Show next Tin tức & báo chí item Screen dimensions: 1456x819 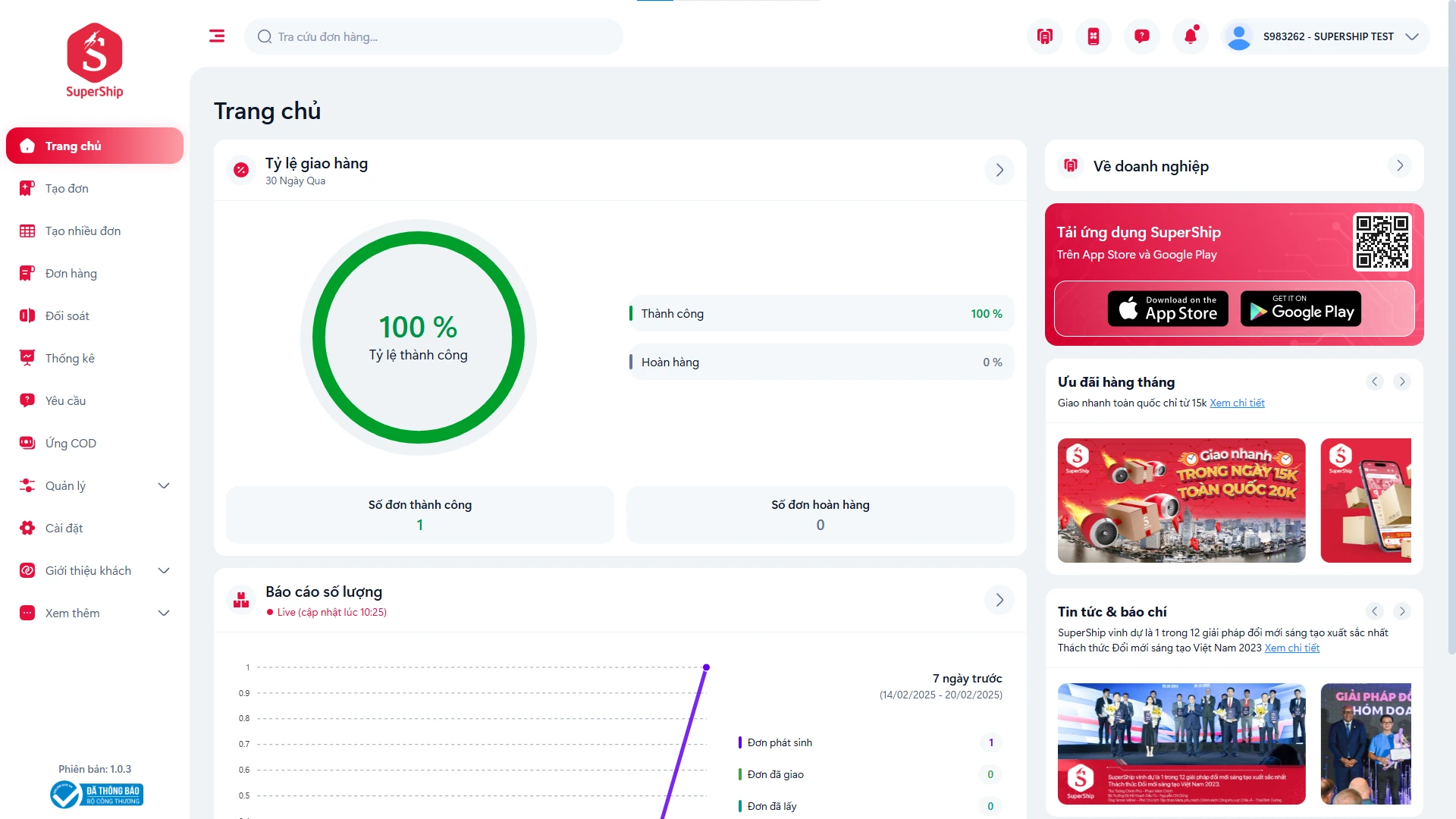pos(1401,611)
